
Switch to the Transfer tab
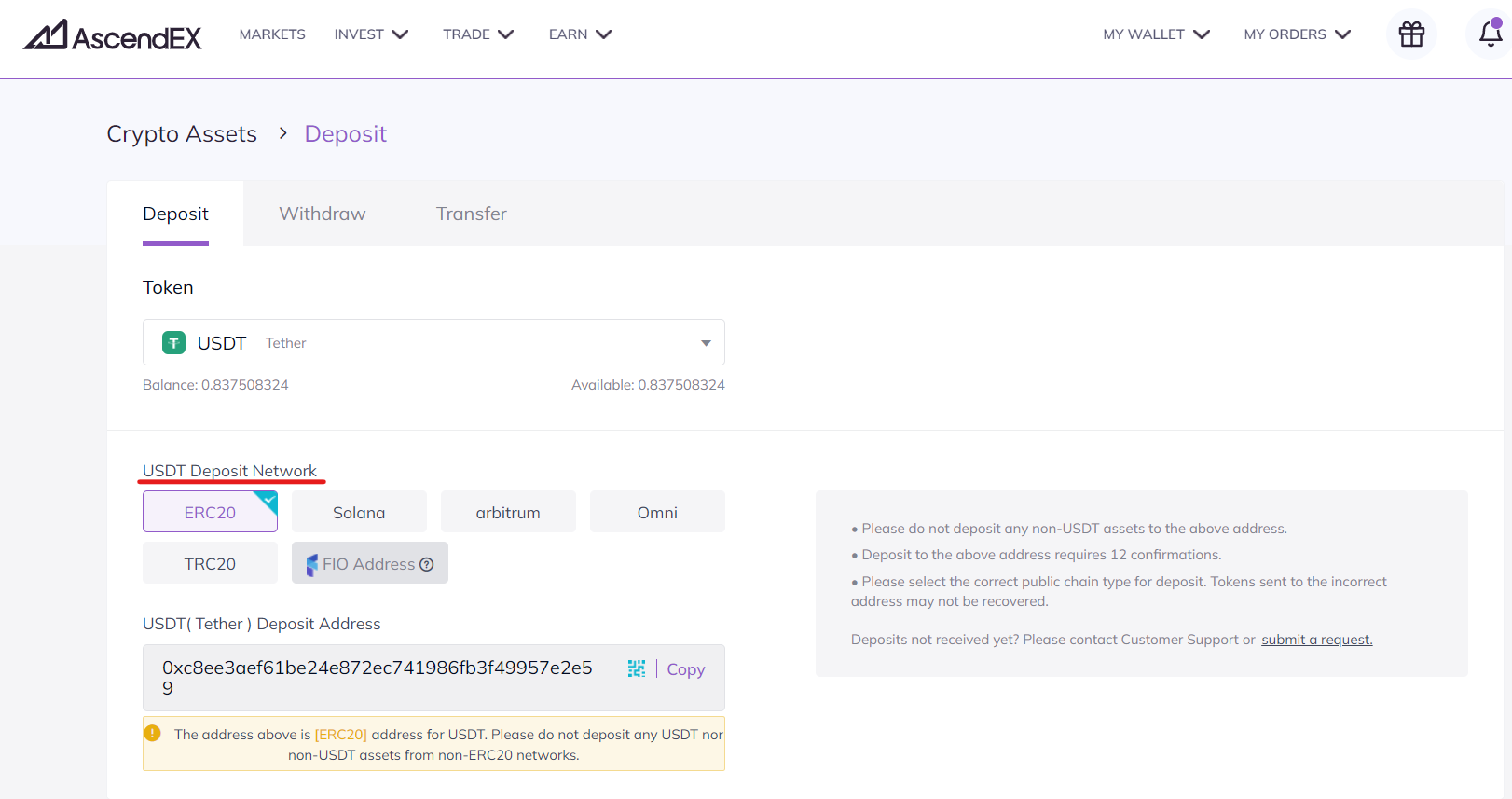tap(472, 214)
